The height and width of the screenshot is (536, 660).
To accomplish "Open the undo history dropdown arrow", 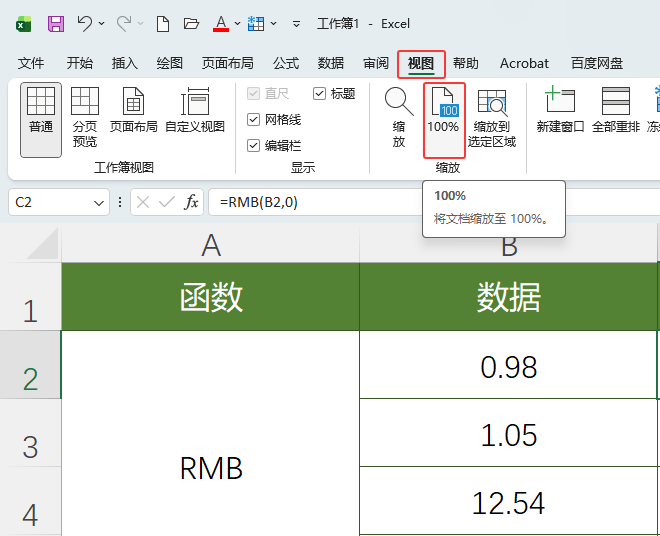I will click(x=101, y=24).
